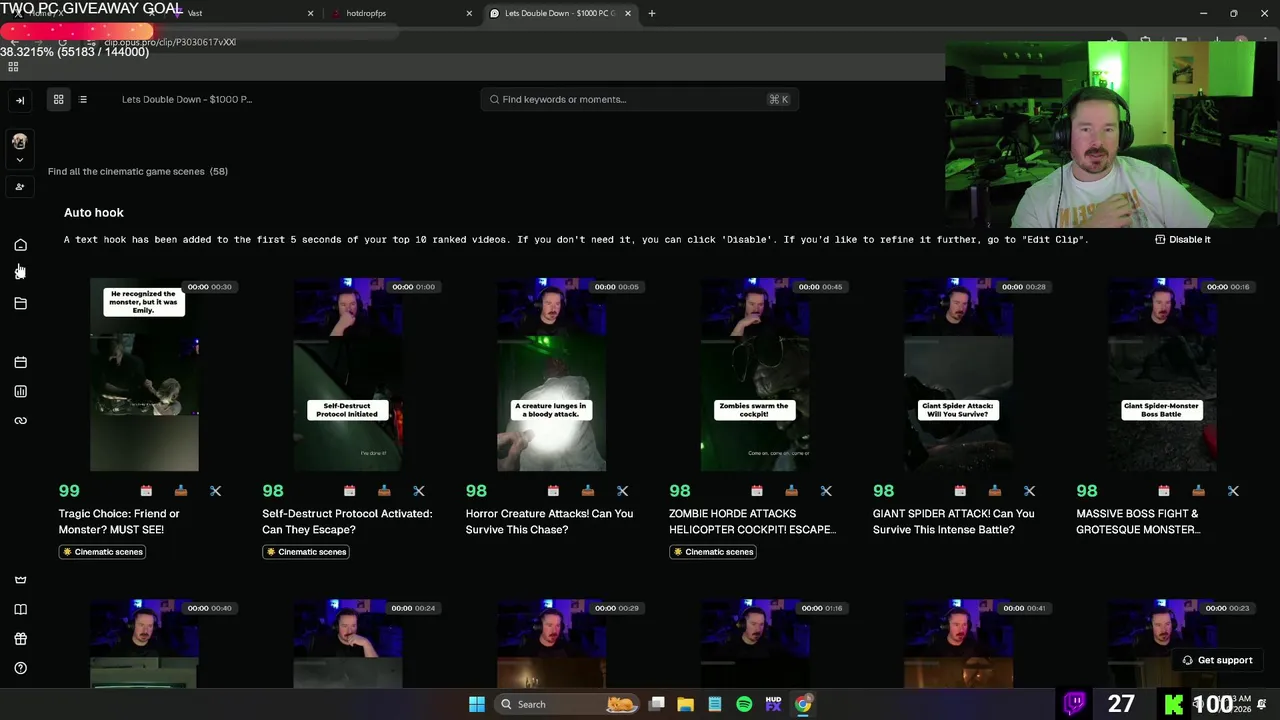The height and width of the screenshot is (720, 1280).
Task: Open the Windows Start menu
Action: point(477,704)
